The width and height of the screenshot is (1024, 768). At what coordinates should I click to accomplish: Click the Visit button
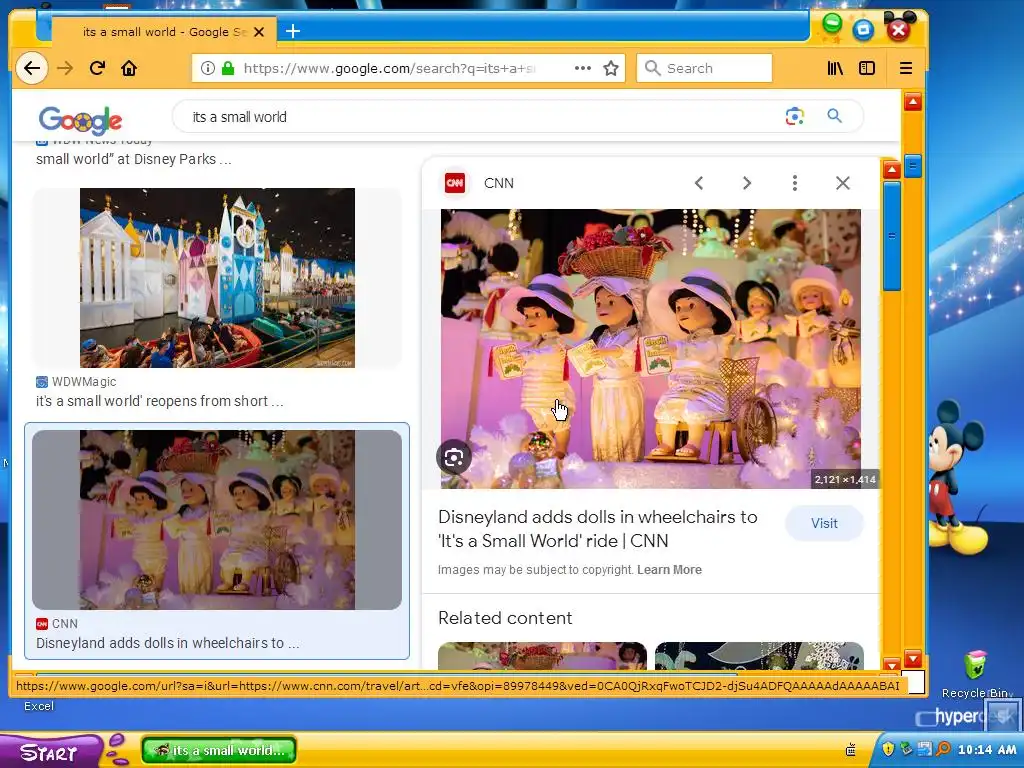click(x=824, y=523)
